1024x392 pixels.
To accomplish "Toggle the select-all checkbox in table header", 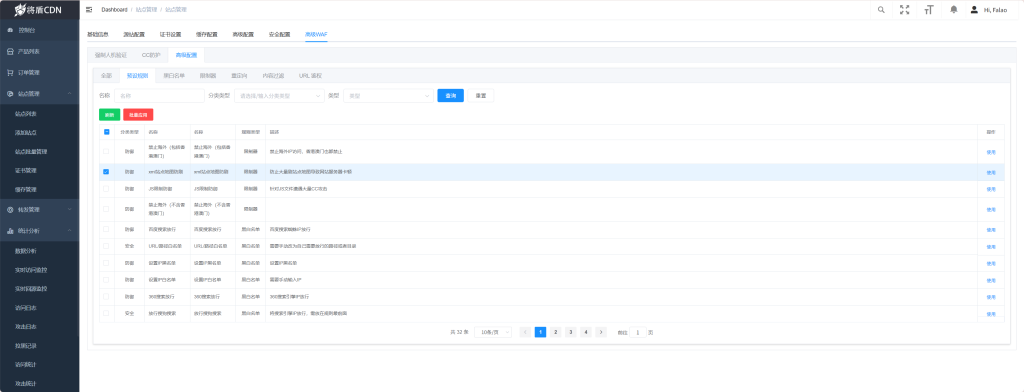I will 106,131.
